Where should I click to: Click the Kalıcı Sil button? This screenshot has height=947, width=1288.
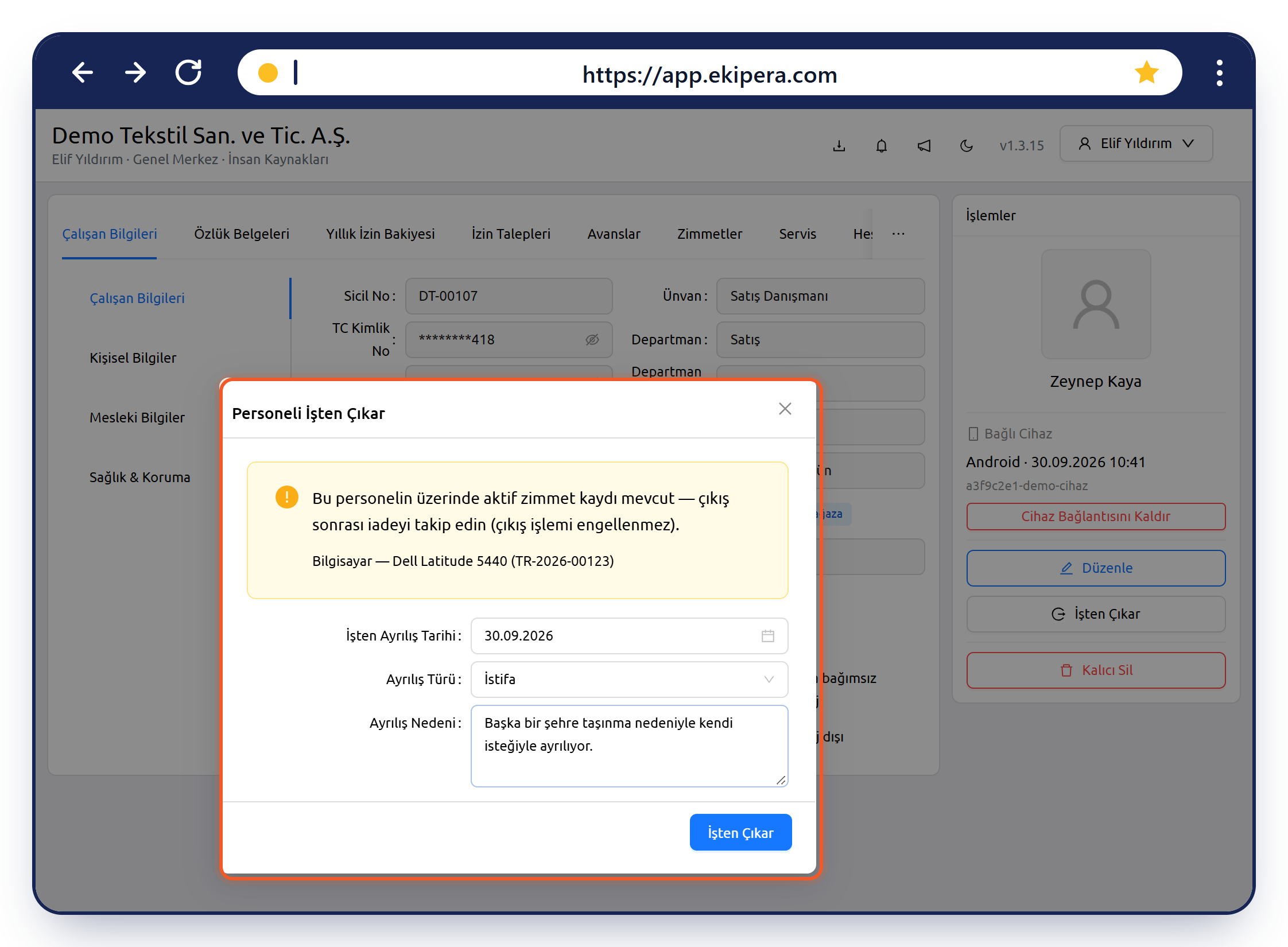(1096, 670)
